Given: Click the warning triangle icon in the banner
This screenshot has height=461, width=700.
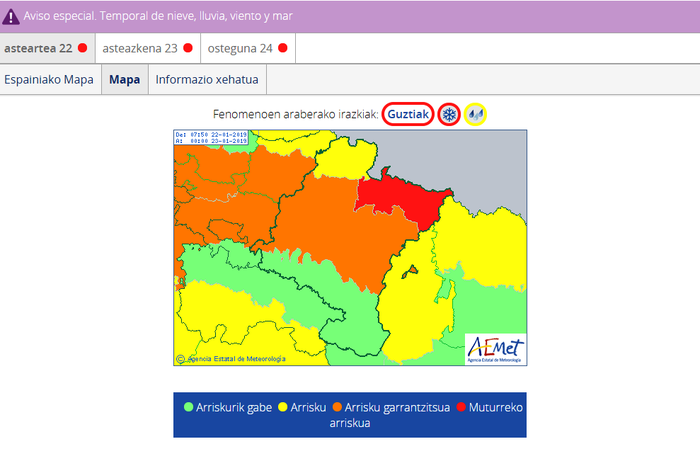Looking at the screenshot, I should tap(11, 17).
